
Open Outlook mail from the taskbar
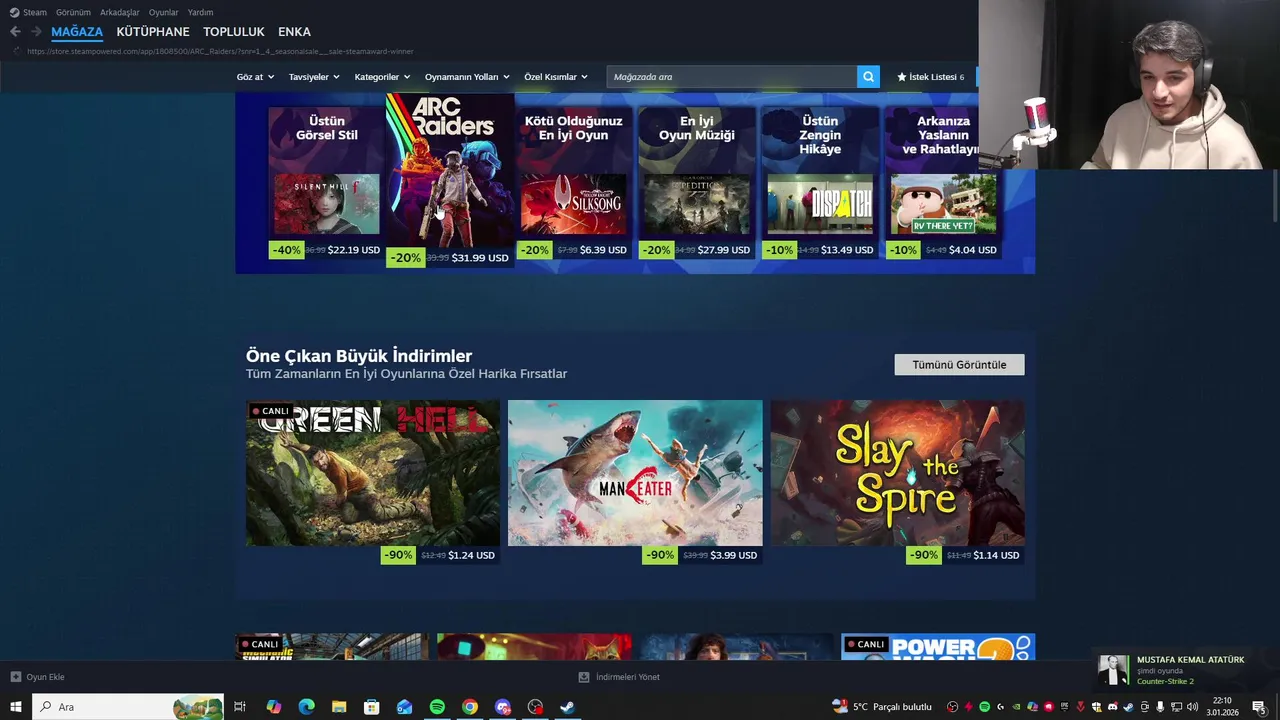404,707
